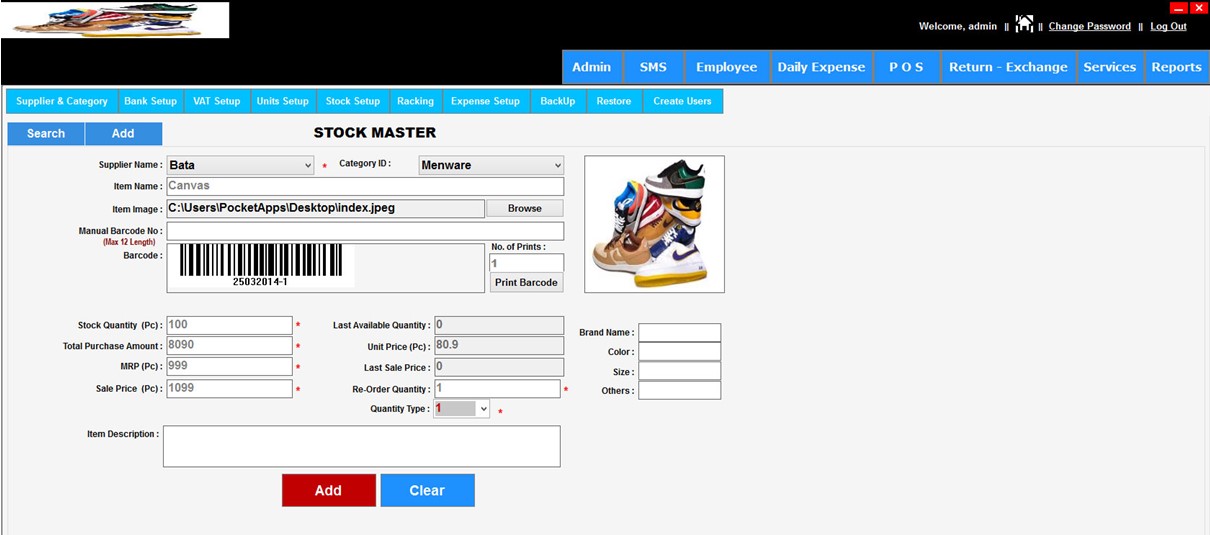1210x535 pixels.
Task: Open the SMS menu
Action: coord(653,67)
